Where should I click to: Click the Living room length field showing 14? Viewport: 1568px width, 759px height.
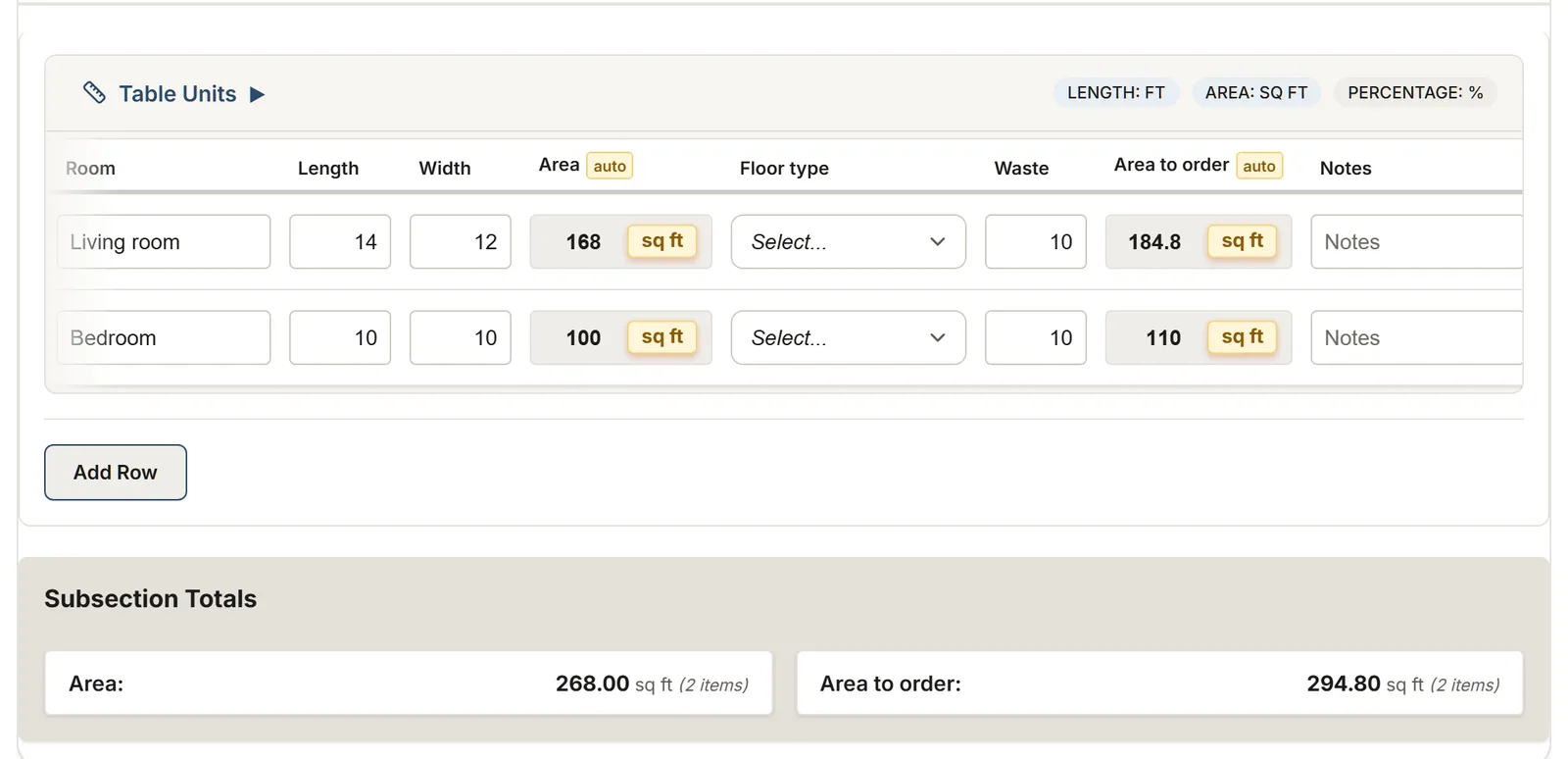pyautogui.click(x=340, y=241)
